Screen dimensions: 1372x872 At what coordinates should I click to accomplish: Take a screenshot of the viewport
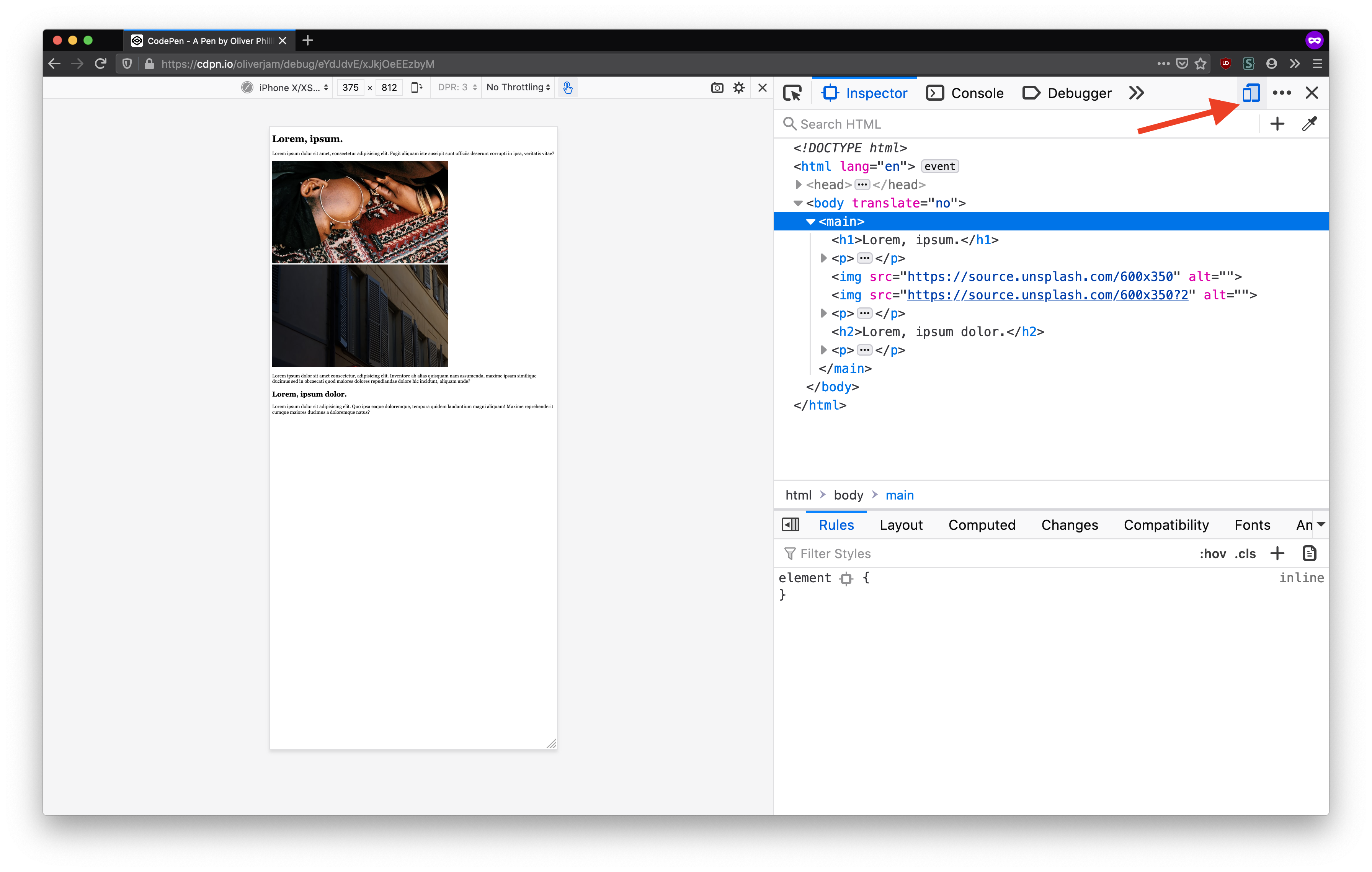[717, 88]
